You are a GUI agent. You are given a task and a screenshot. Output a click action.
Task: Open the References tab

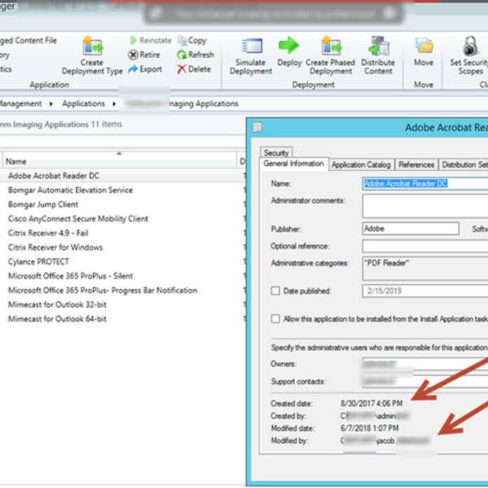tap(416, 165)
